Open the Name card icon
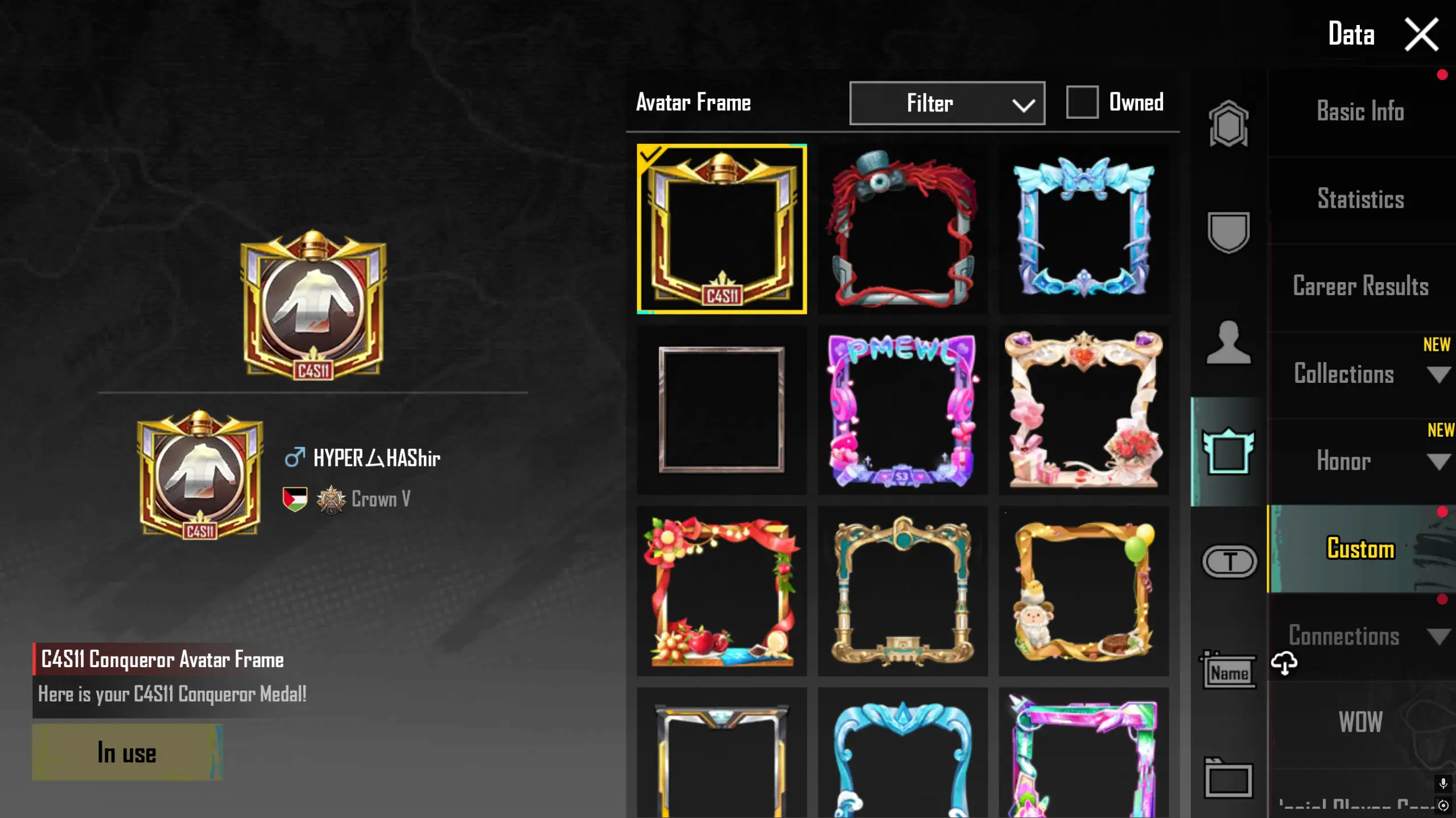Image resolution: width=1456 pixels, height=818 pixels. coord(1228,670)
